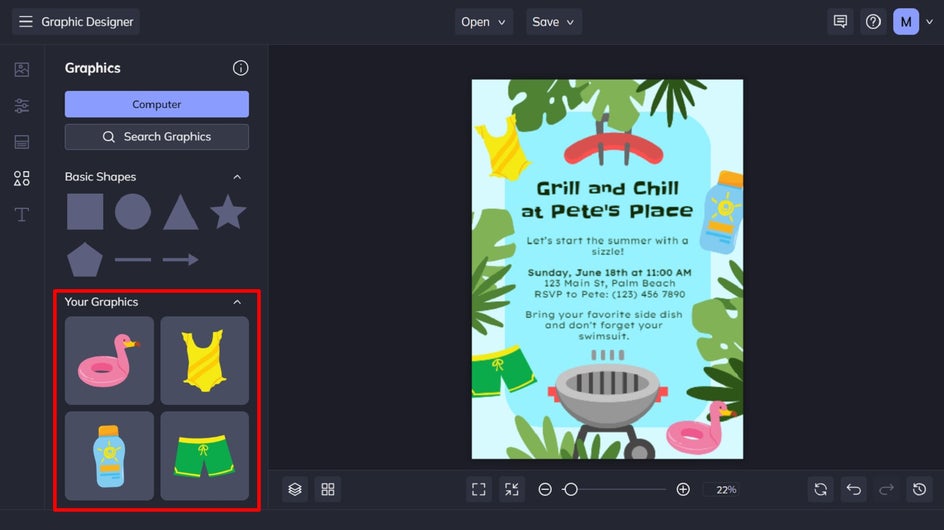
Task: Open the Edit adjustments sliders icon
Action: (22, 106)
